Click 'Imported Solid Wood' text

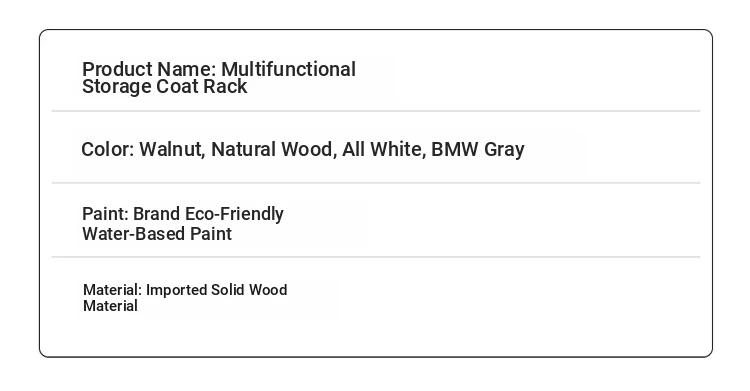pos(217,290)
